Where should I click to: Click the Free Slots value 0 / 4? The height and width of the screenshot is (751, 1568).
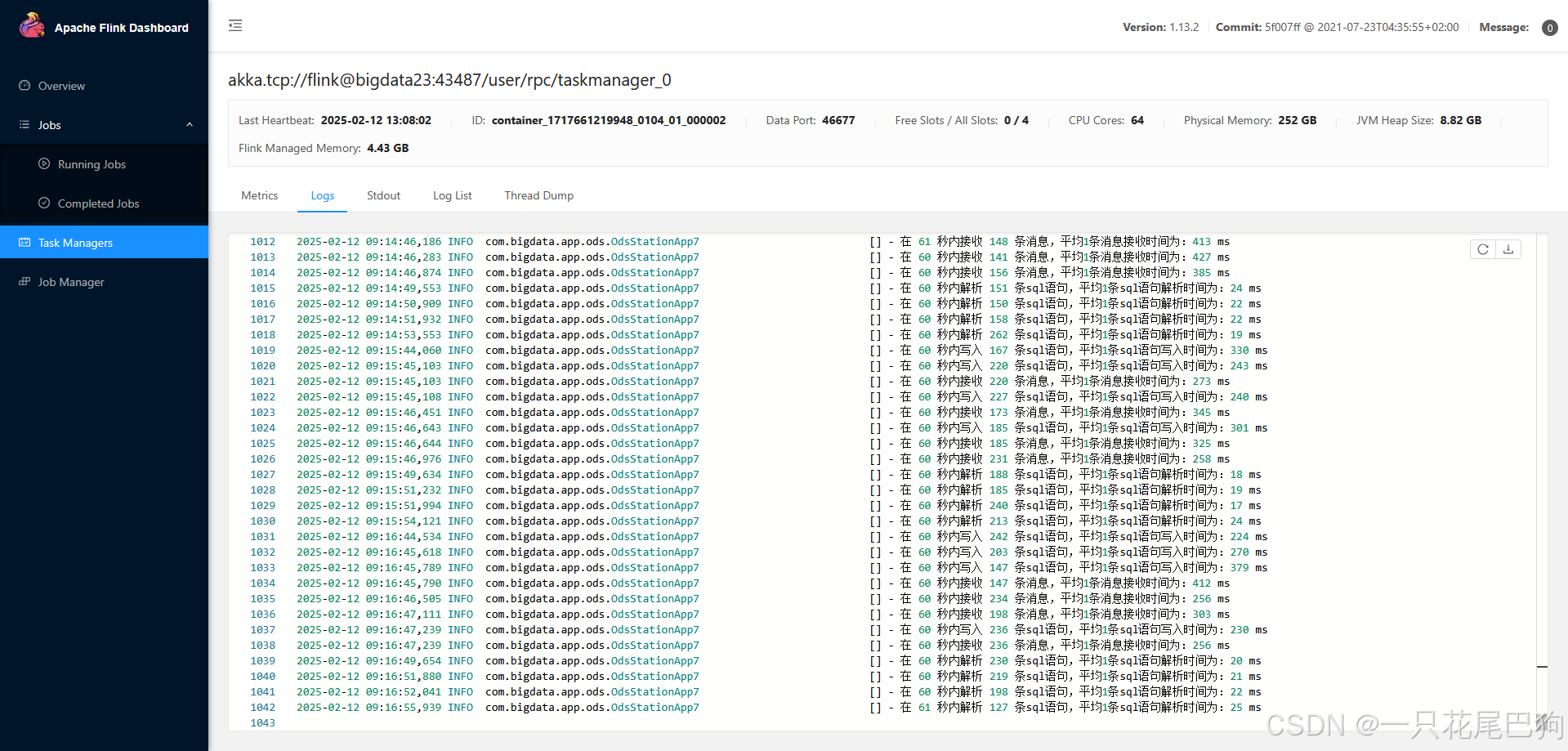(1016, 120)
